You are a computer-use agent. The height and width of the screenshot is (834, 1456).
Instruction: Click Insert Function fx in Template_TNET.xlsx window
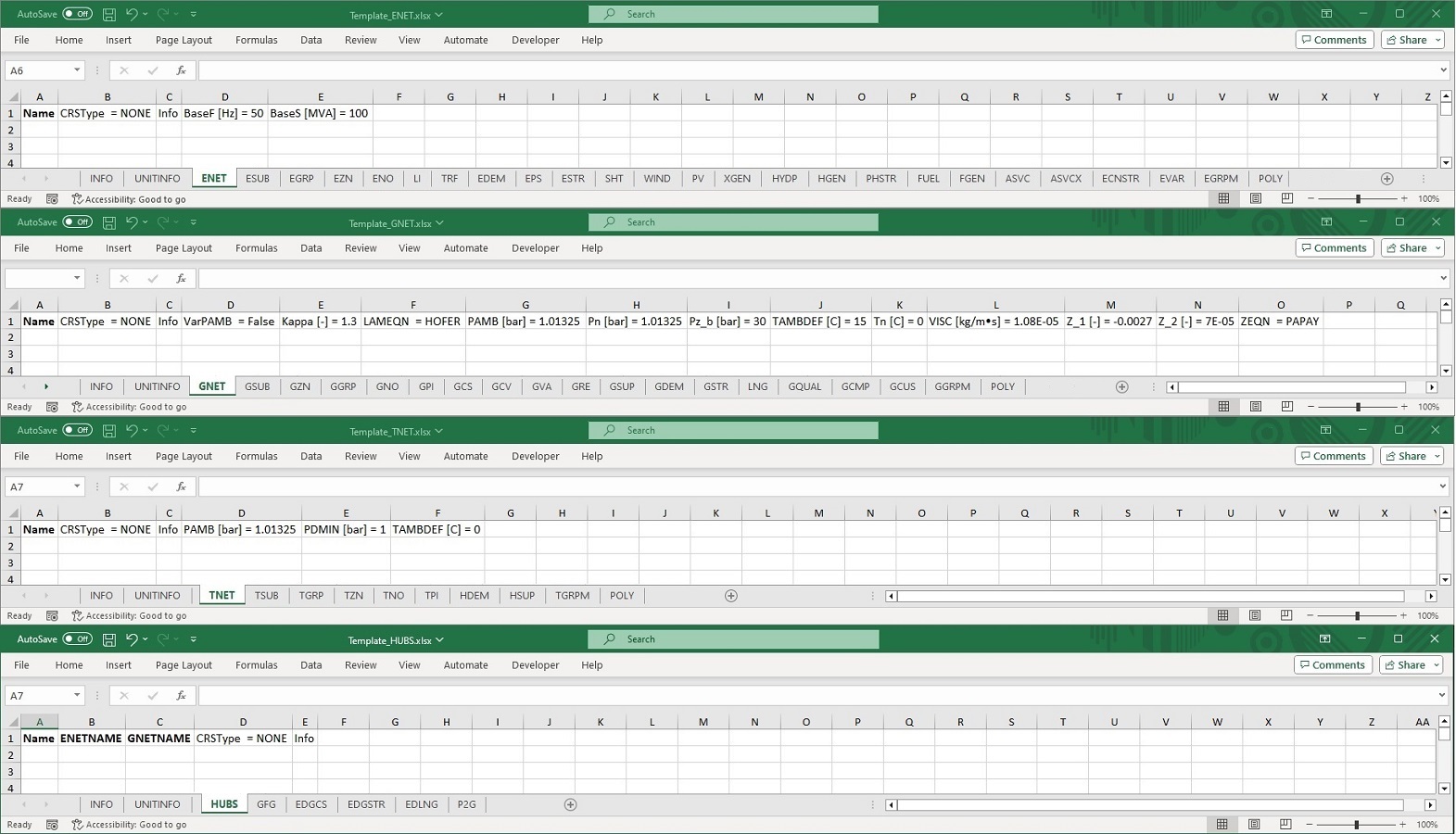point(181,486)
